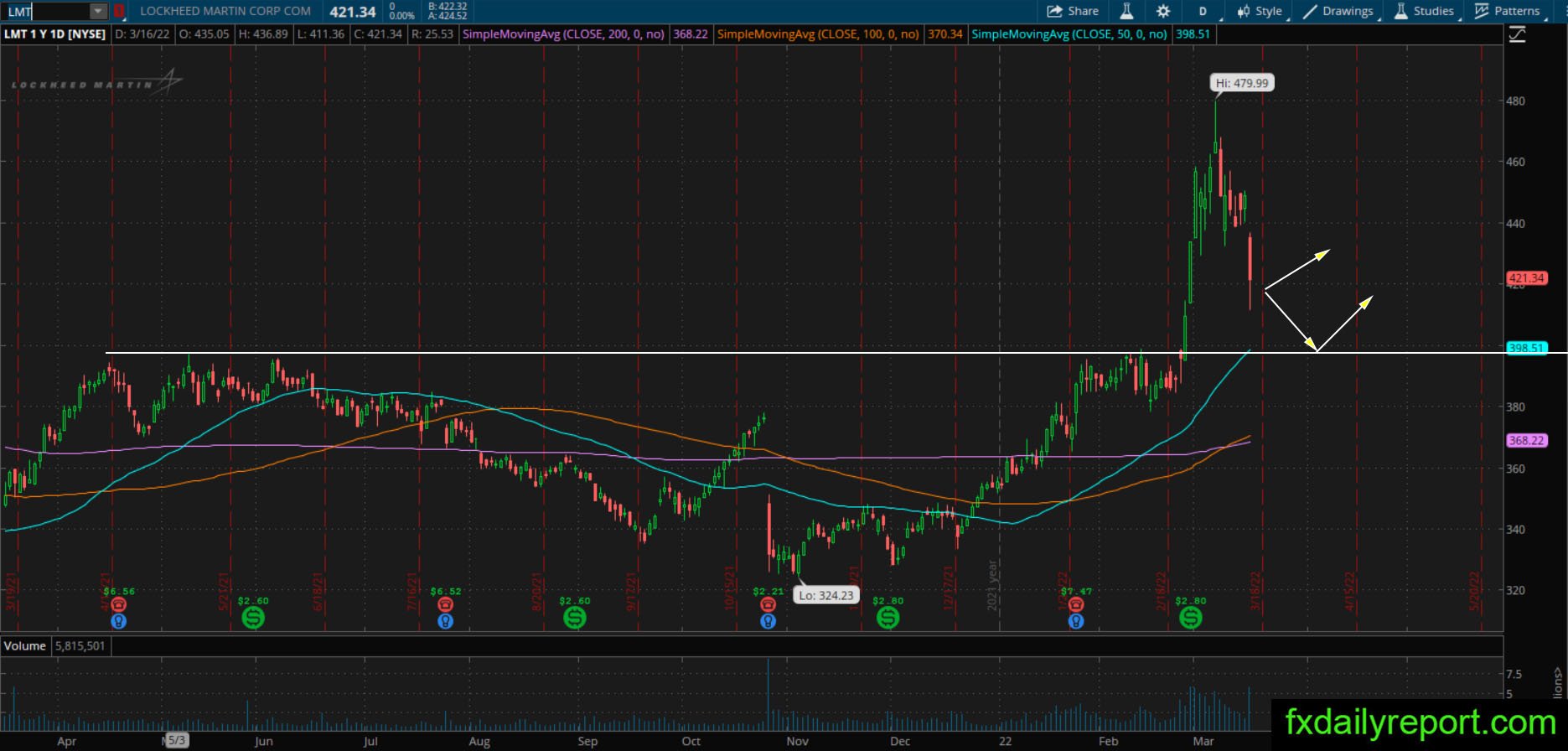This screenshot has width=1568, height=751.
Task: Click the R: 25.53 range value
Action: (432, 34)
